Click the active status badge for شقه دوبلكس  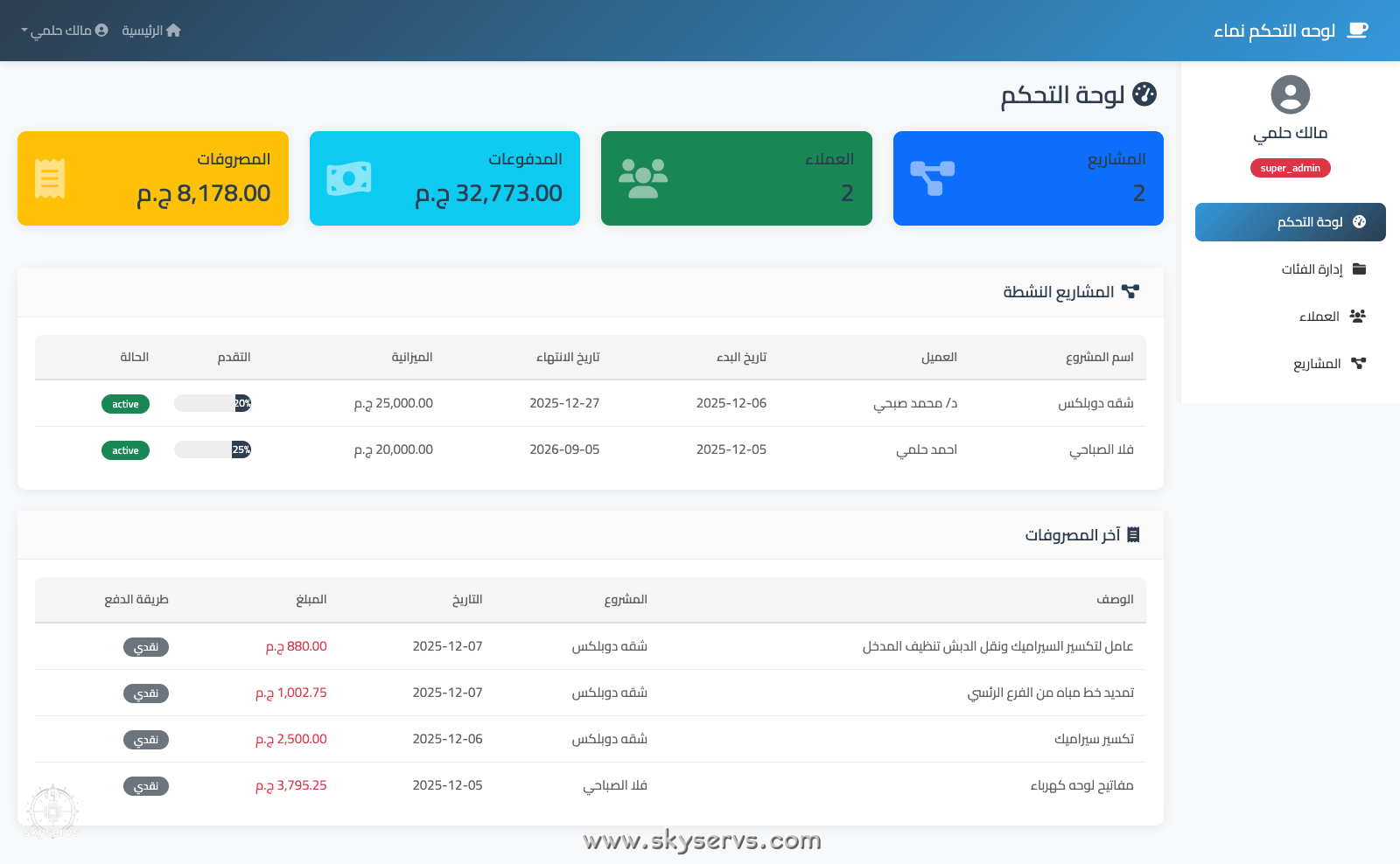pos(125,404)
